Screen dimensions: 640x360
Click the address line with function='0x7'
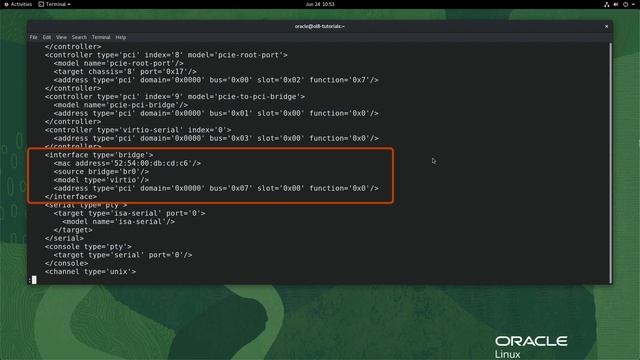[x=216, y=80]
